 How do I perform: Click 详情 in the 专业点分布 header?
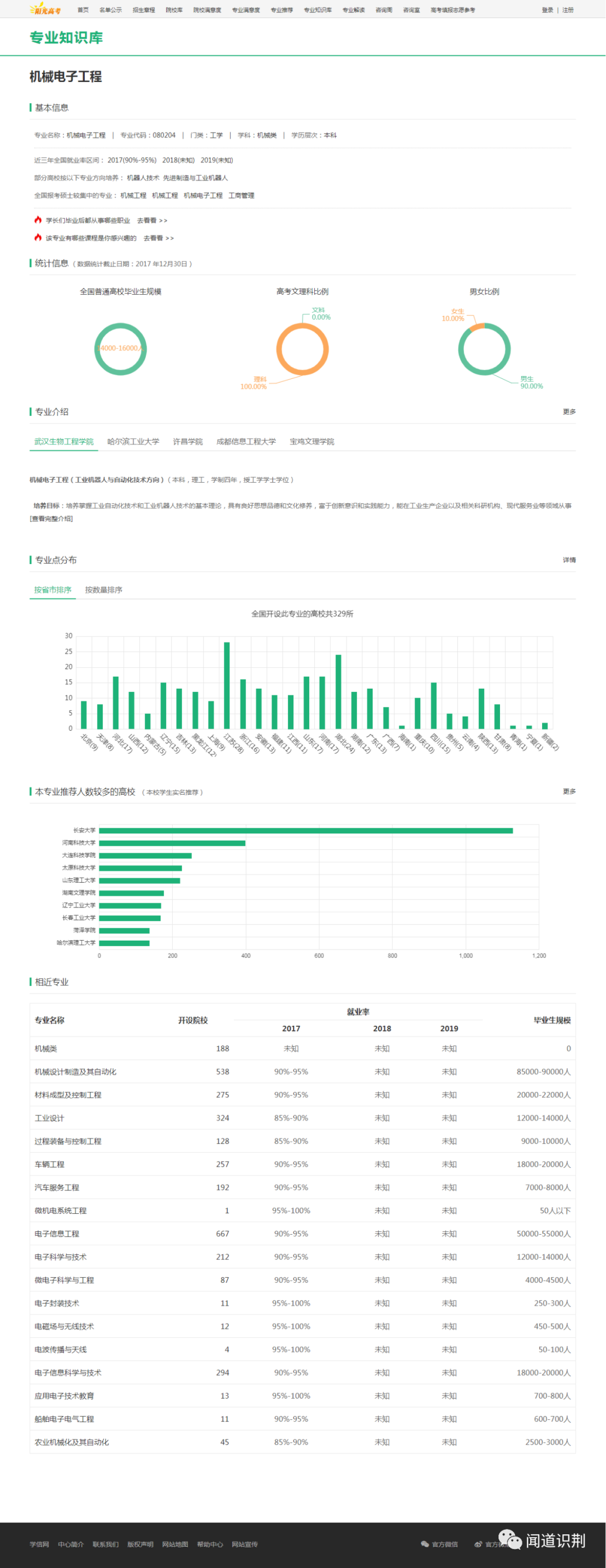click(569, 560)
